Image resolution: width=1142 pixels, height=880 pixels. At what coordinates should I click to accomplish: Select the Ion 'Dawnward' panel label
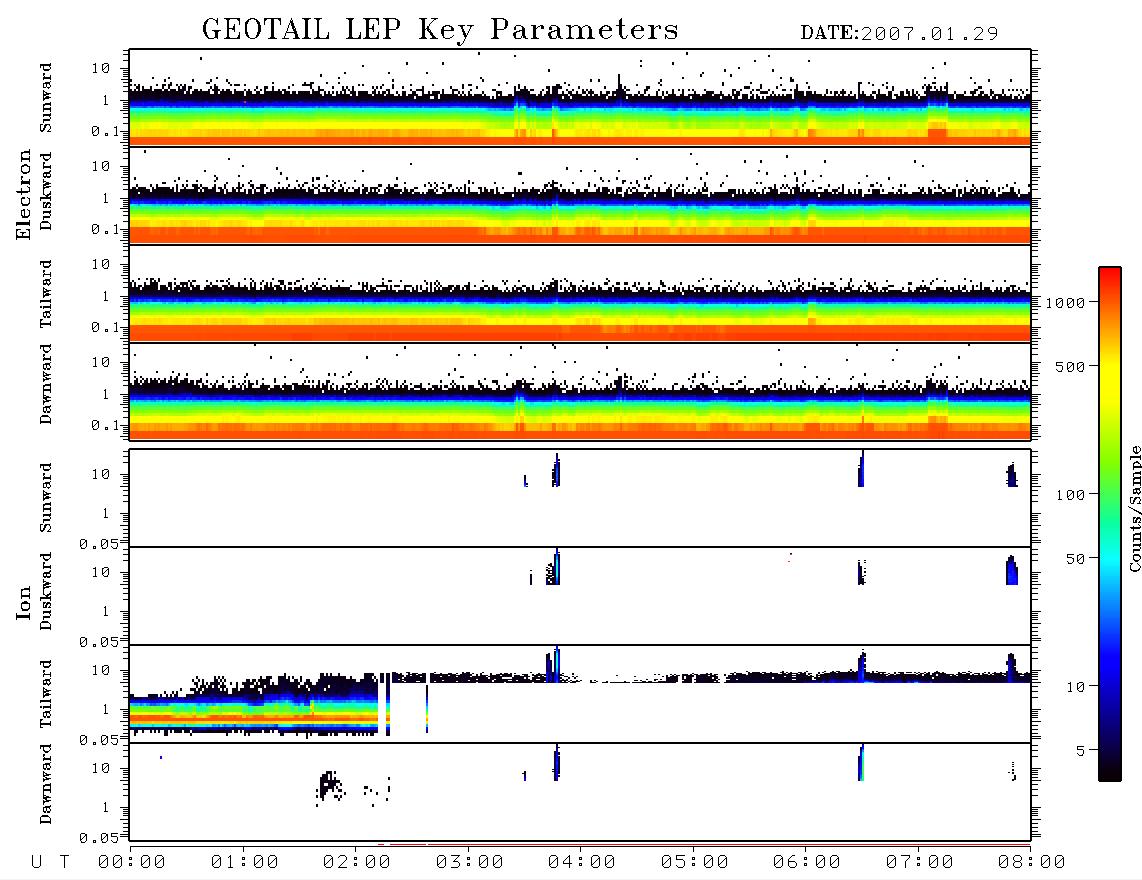point(46,784)
